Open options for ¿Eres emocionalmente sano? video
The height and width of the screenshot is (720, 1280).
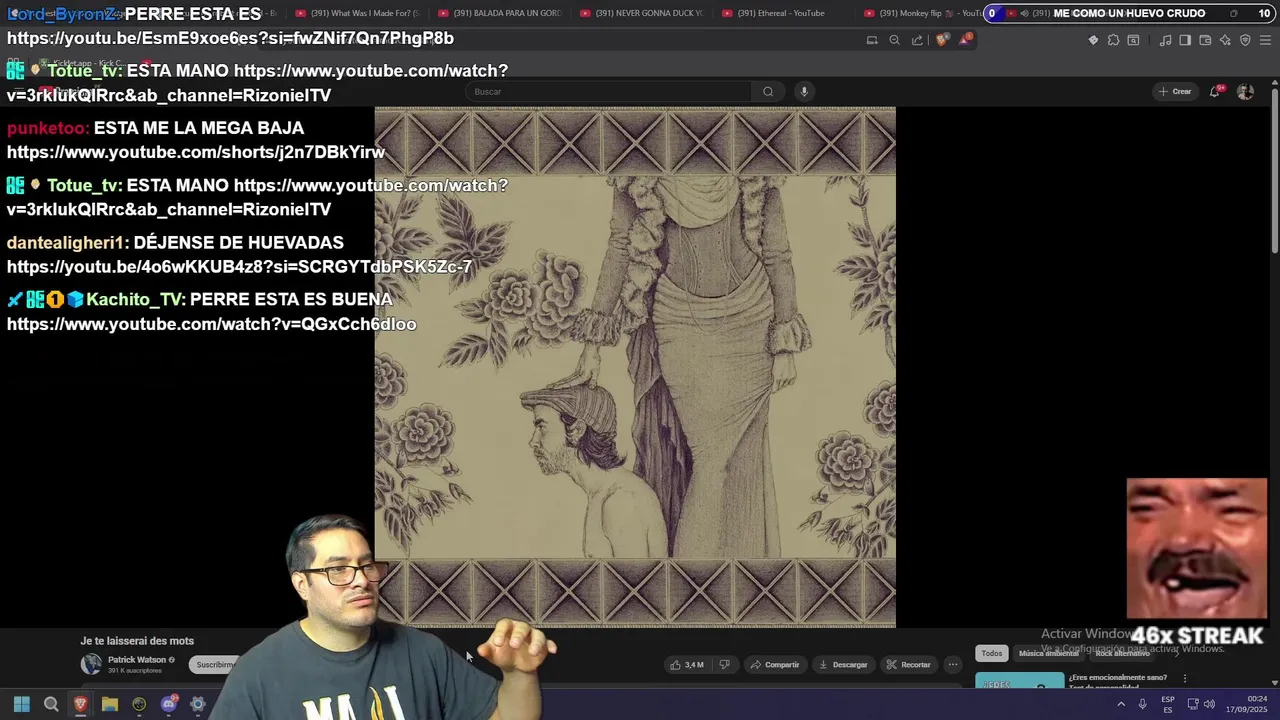point(1185,679)
